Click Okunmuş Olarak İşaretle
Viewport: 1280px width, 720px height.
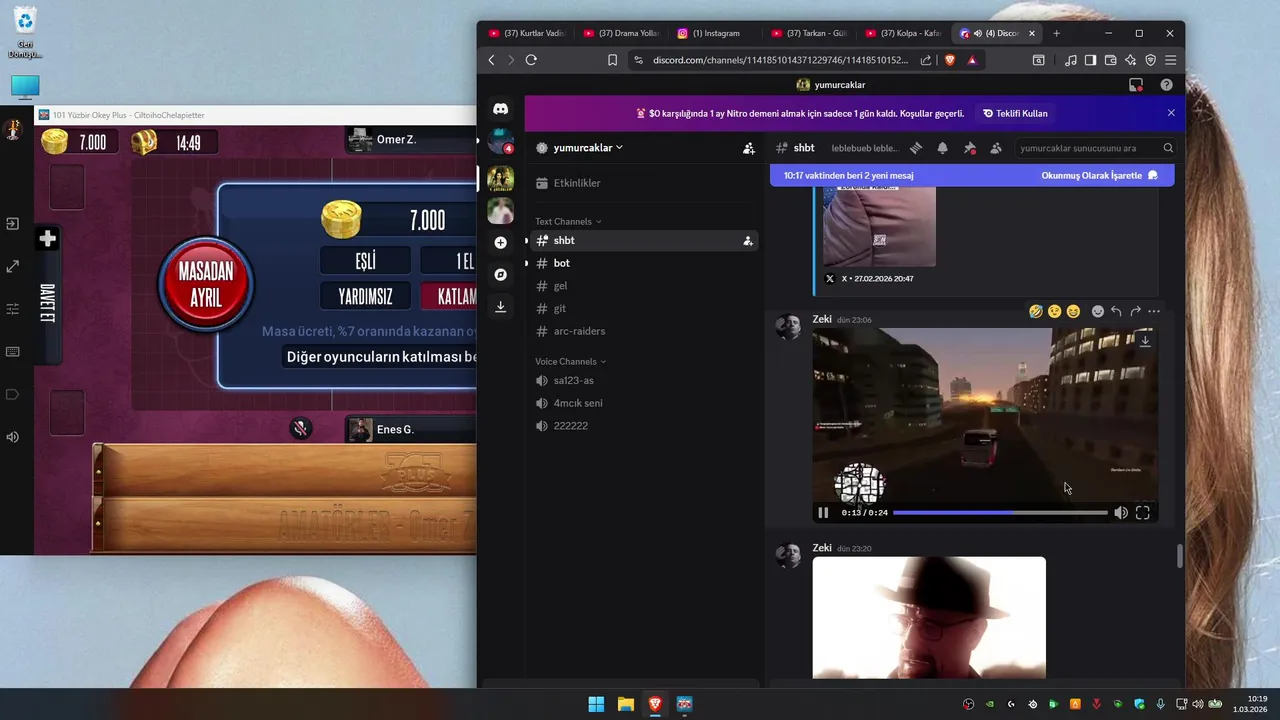pyautogui.click(x=1100, y=175)
